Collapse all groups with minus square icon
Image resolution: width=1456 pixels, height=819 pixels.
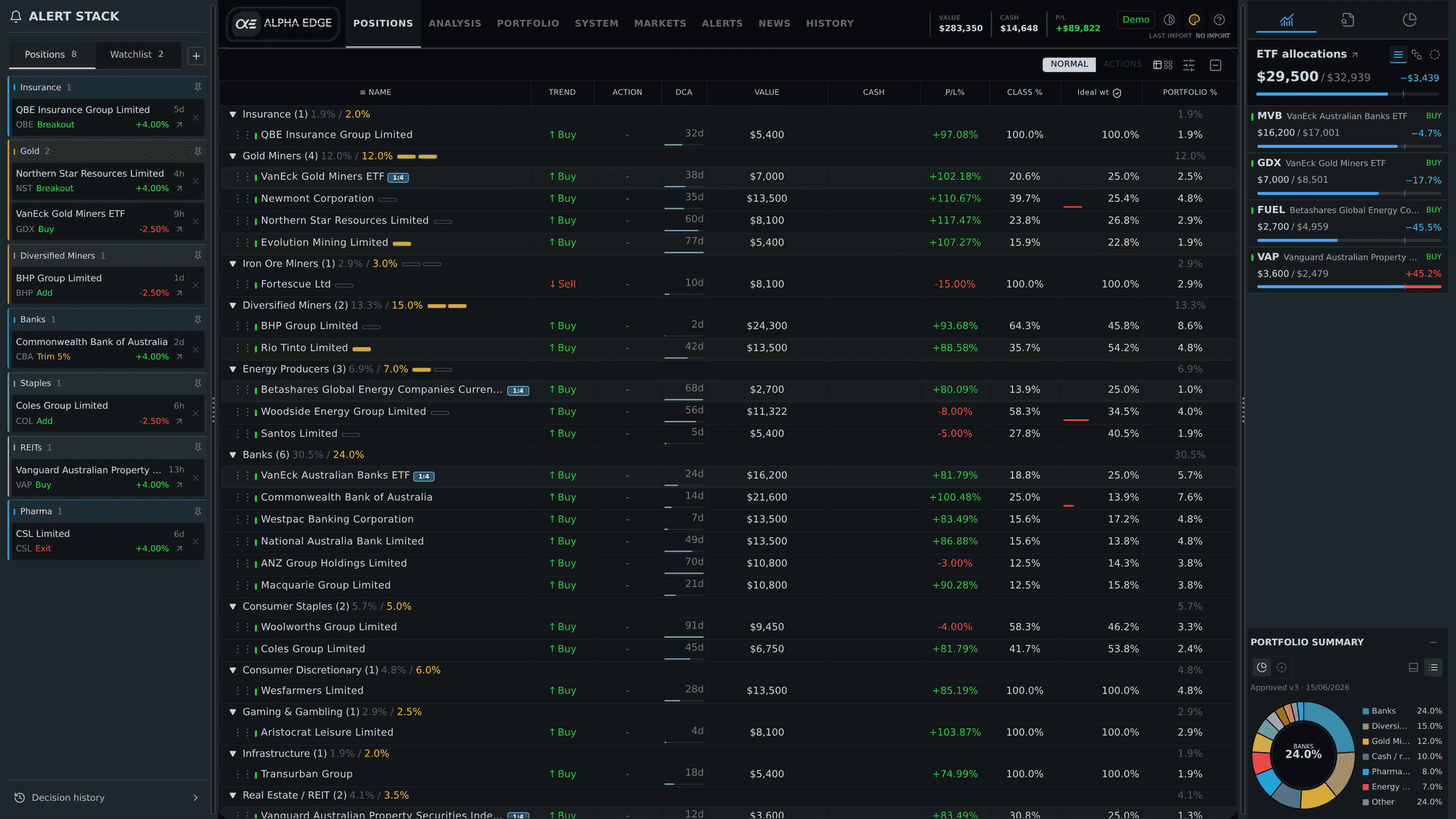(x=1215, y=65)
